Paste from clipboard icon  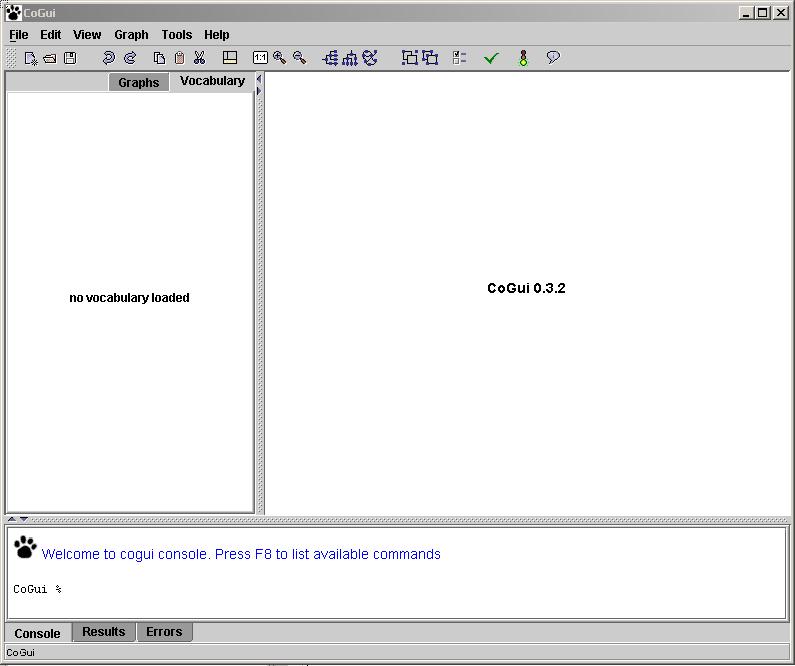click(179, 58)
